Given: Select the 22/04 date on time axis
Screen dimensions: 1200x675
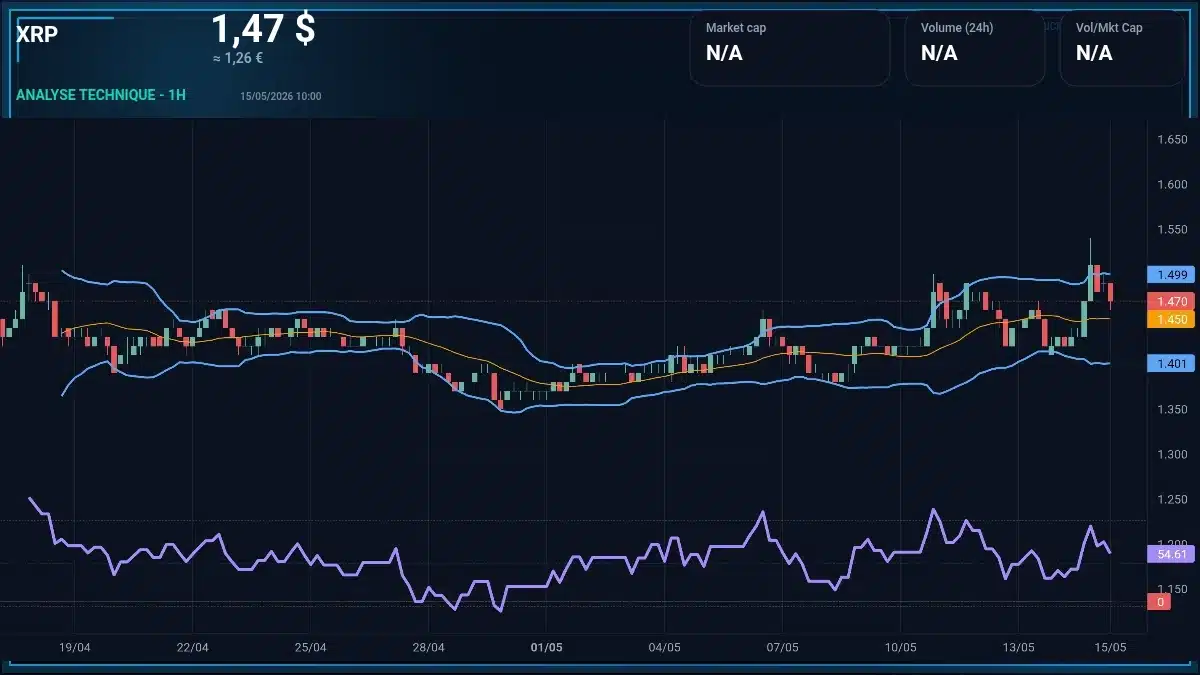Looking at the screenshot, I should 192,647.
